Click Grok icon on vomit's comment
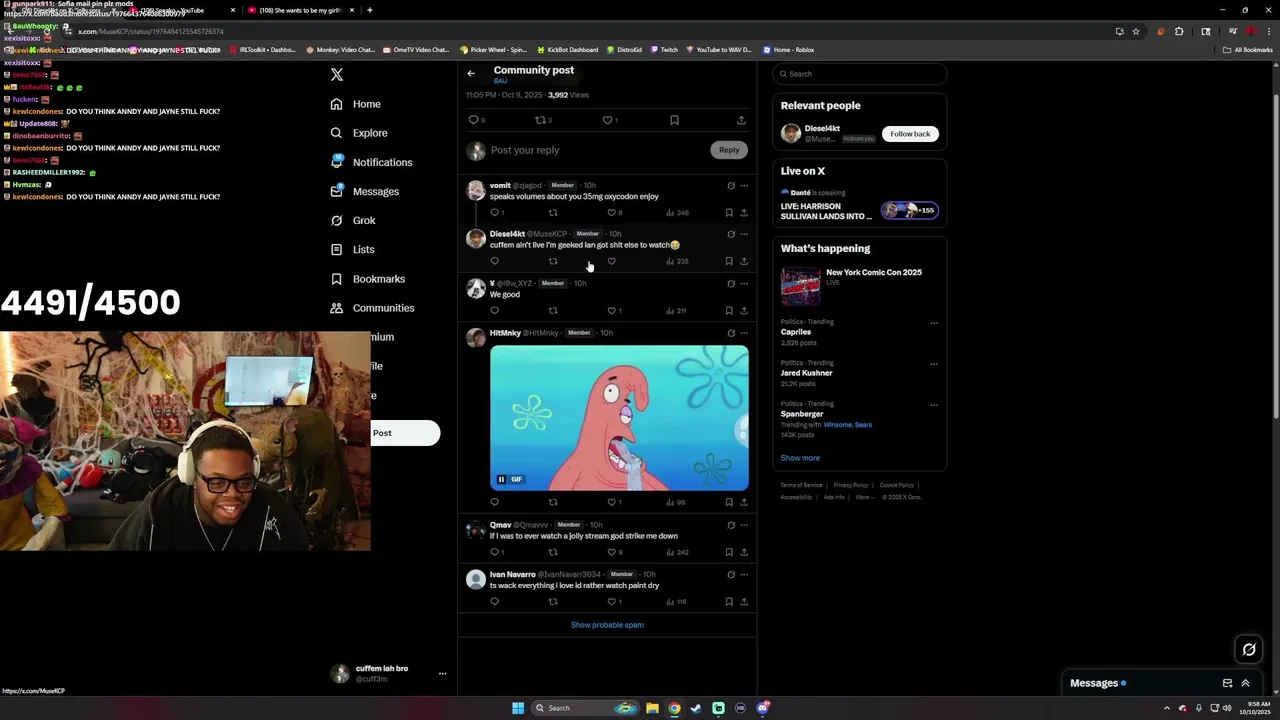The width and height of the screenshot is (1280, 720). (x=731, y=185)
